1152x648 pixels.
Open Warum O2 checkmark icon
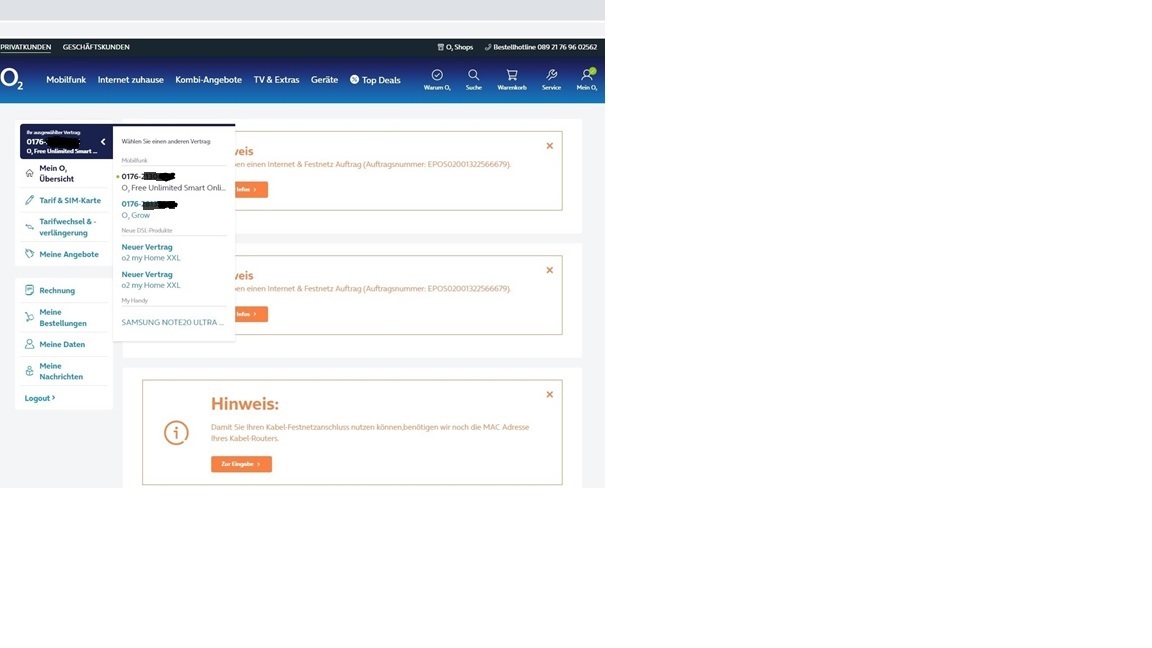coord(437,75)
